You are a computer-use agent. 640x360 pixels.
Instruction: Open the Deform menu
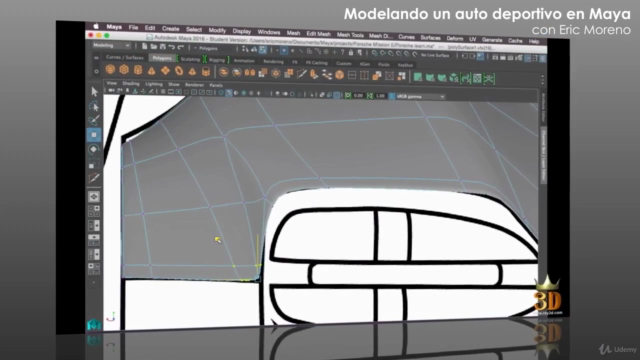click(x=455, y=38)
